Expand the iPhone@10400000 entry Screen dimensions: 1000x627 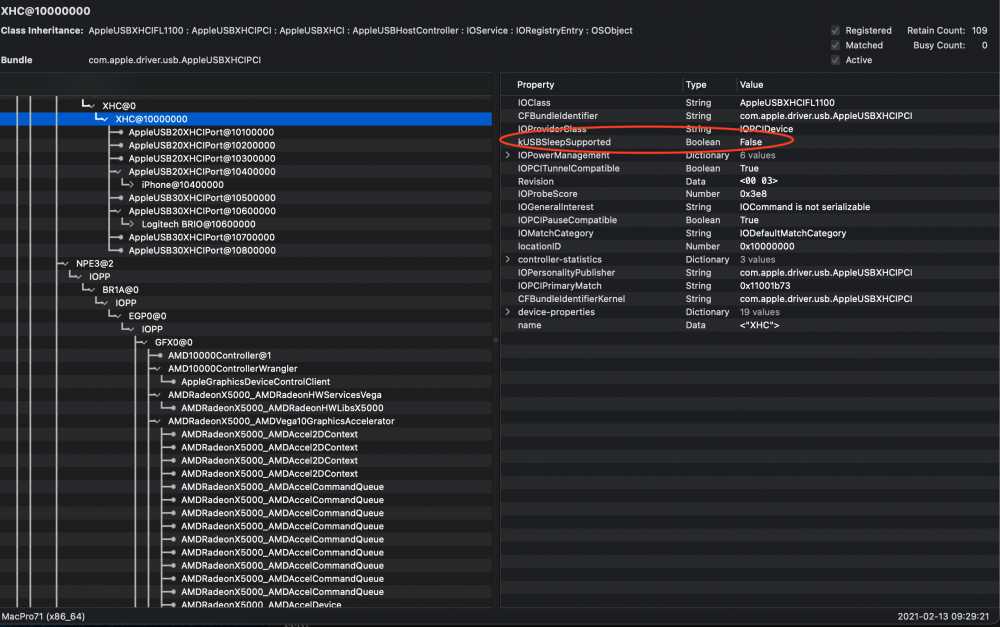(x=131, y=185)
